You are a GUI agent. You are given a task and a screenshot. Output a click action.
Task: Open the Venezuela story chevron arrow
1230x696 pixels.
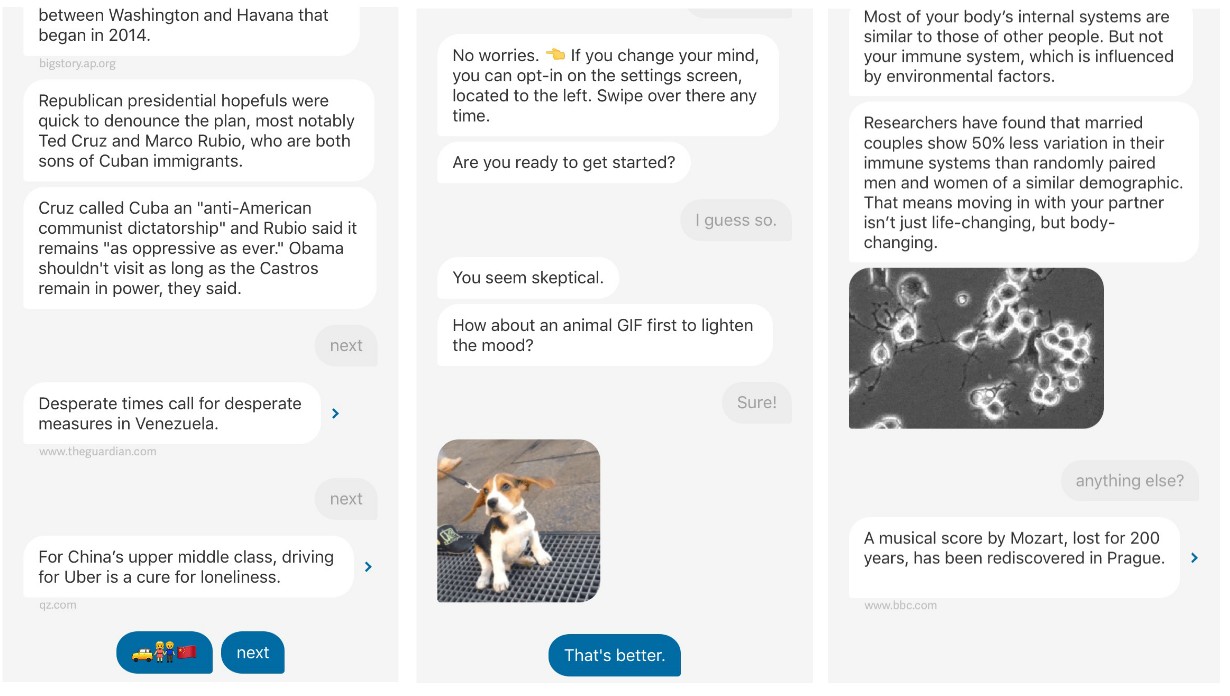tap(335, 413)
